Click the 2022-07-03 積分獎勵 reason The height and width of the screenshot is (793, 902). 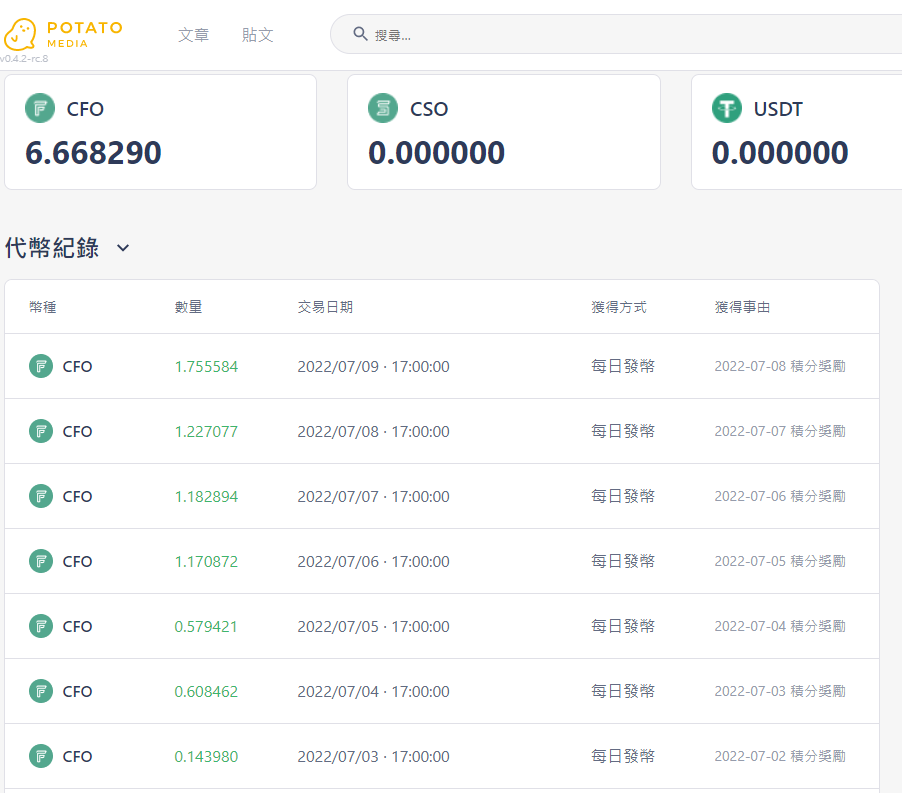[780, 691]
